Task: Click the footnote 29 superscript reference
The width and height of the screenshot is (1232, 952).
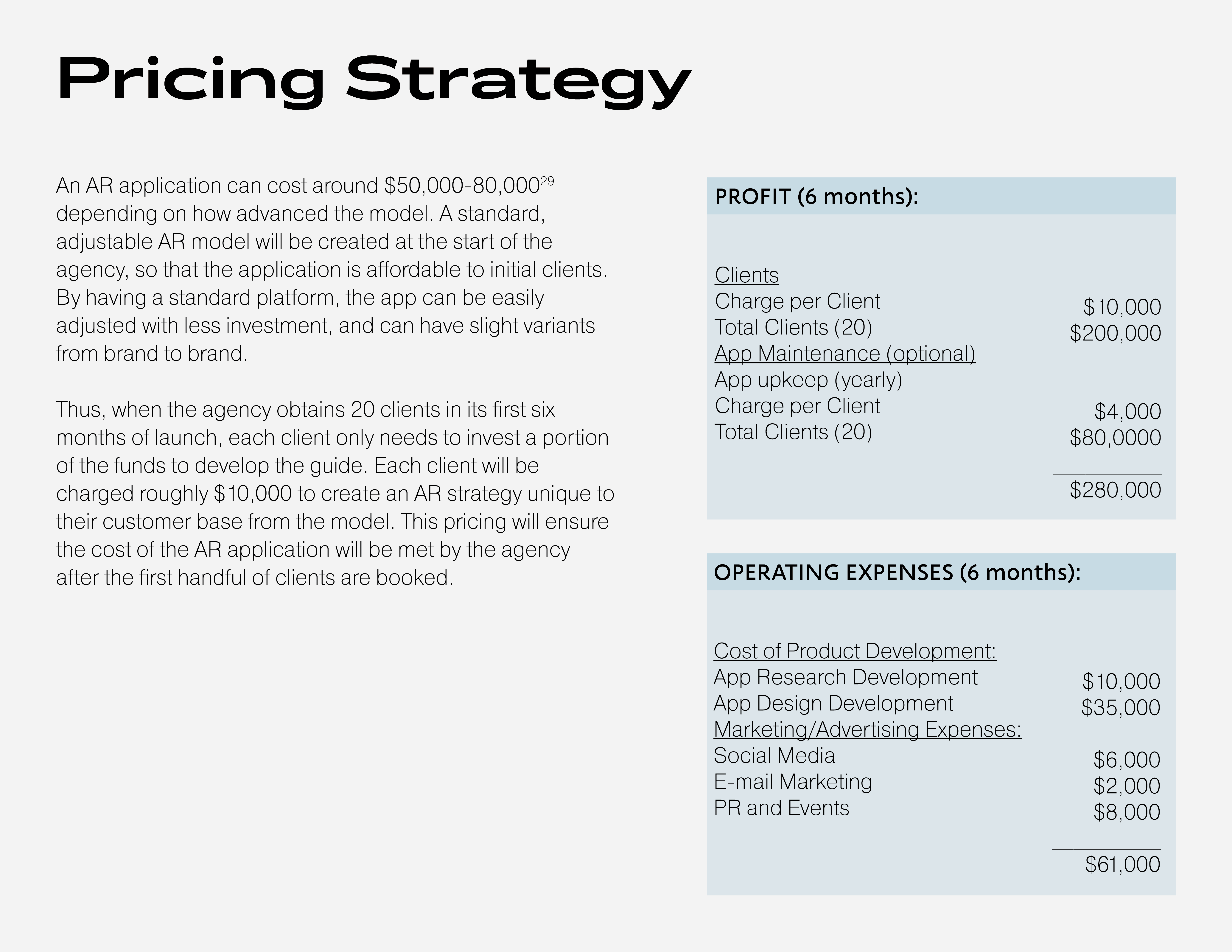Action: click(547, 181)
